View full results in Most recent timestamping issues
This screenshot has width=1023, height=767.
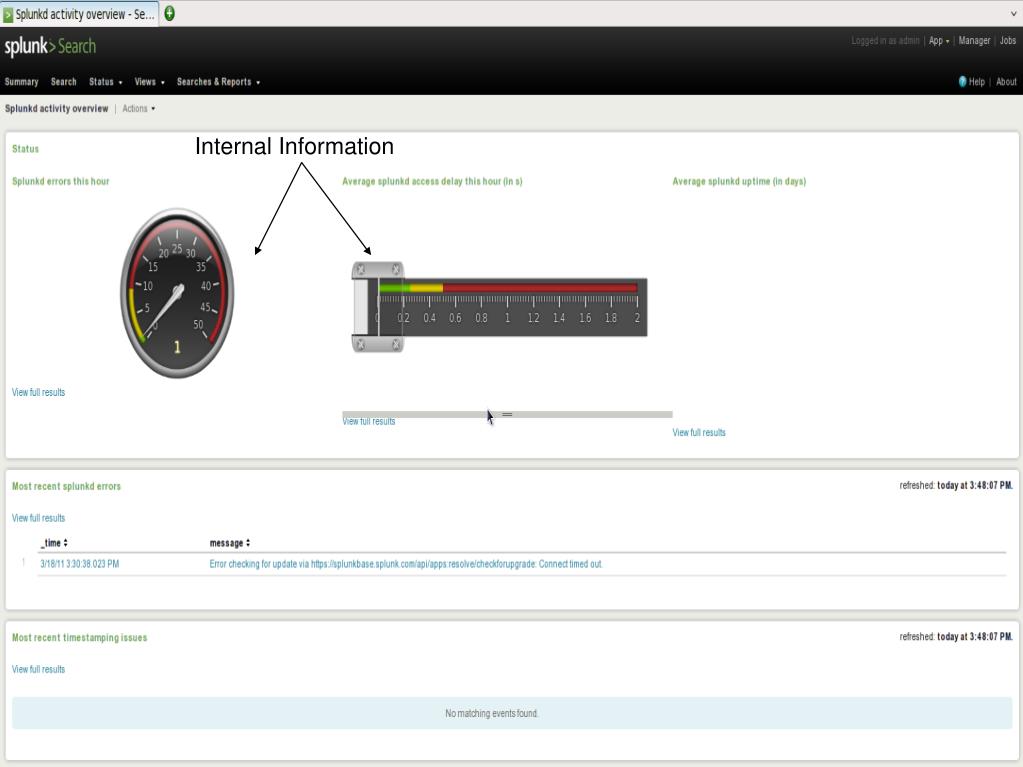pos(38,669)
